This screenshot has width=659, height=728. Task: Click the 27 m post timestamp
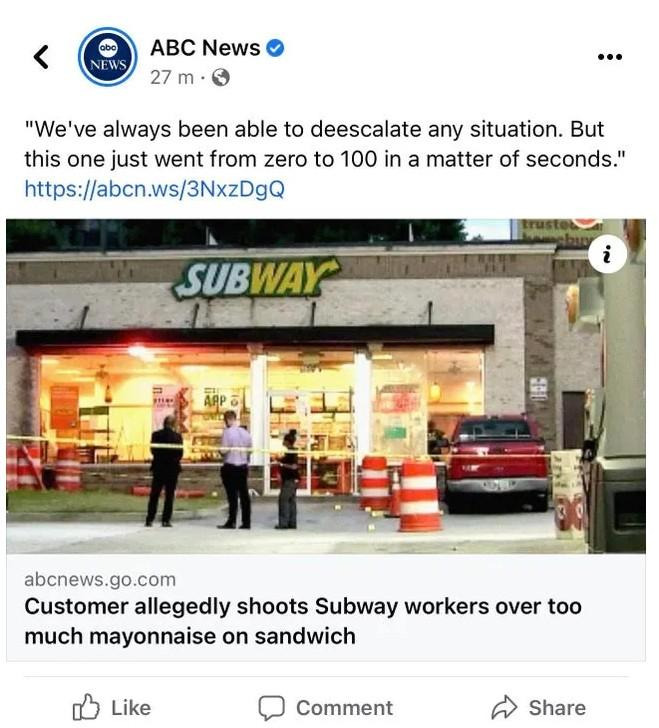click(x=172, y=78)
